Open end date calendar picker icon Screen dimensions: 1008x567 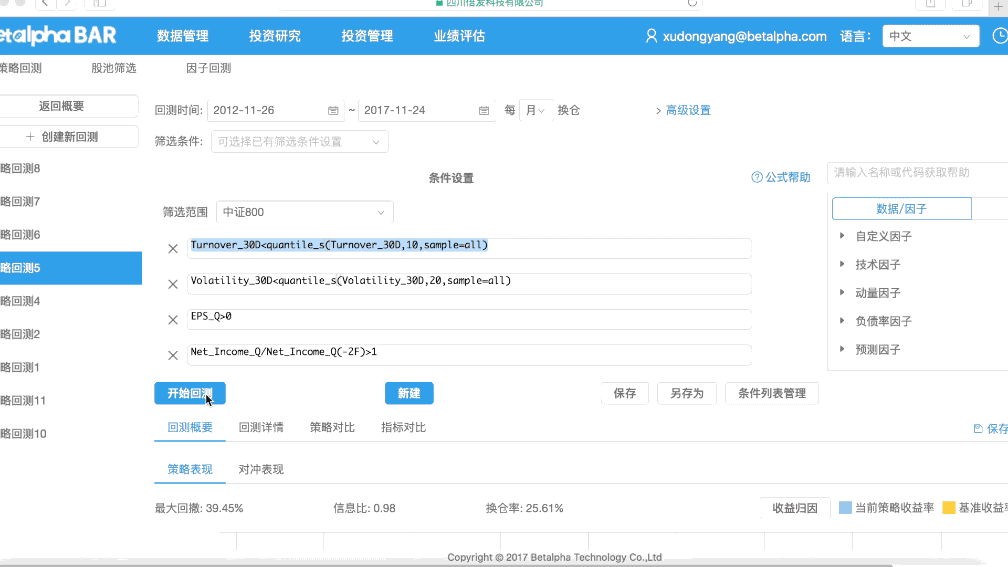tap(484, 111)
